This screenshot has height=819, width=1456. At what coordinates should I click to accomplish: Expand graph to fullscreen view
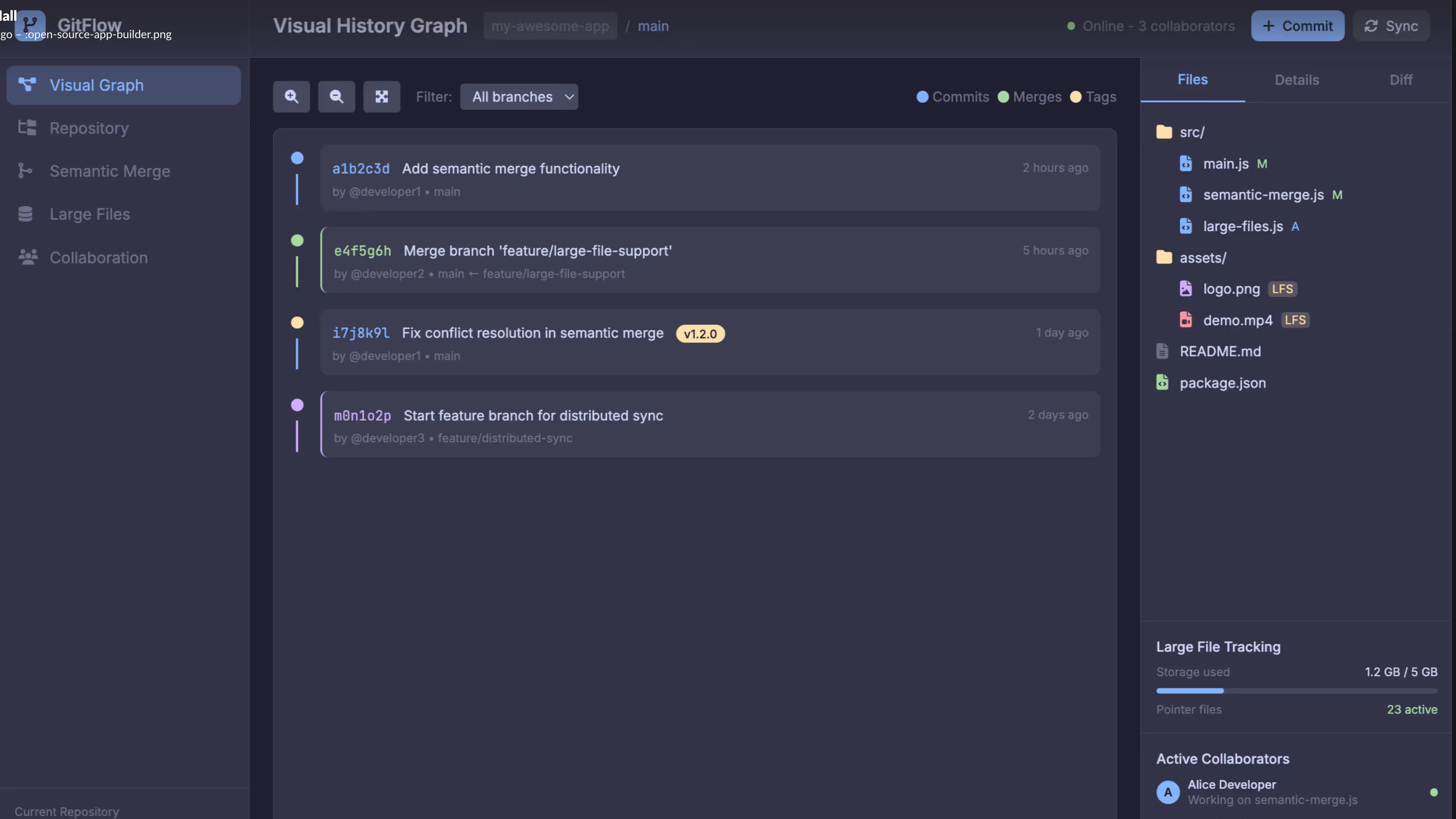(381, 97)
